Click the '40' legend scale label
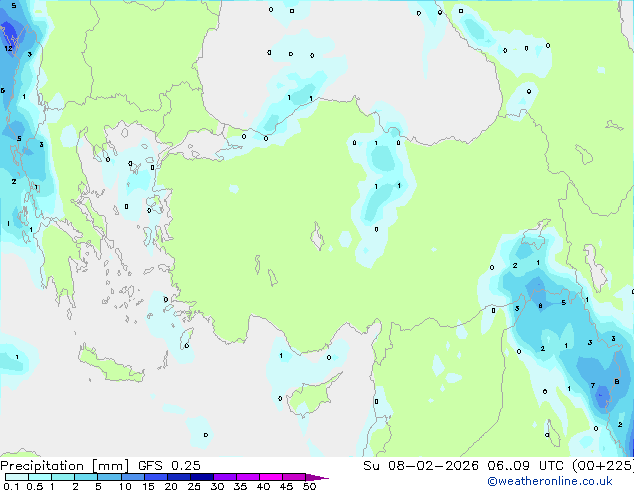The width and height of the screenshot is (634, 490). point(263,486)
